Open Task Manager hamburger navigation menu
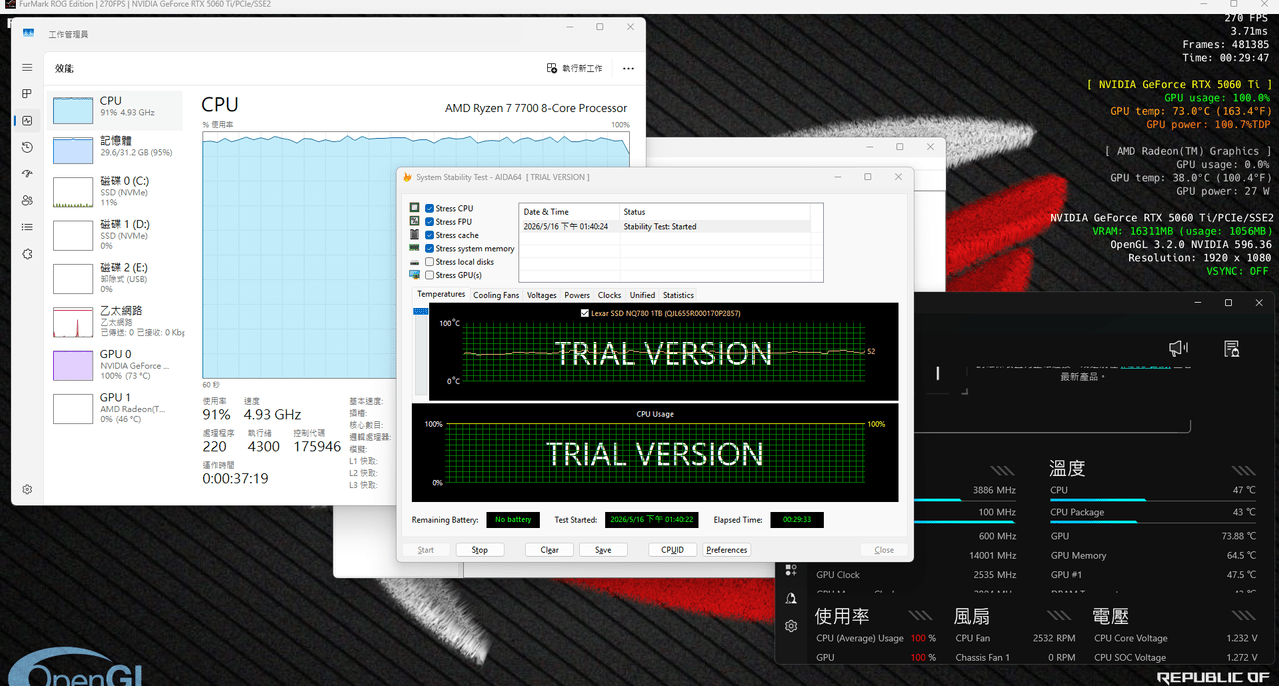 [28, 67]
